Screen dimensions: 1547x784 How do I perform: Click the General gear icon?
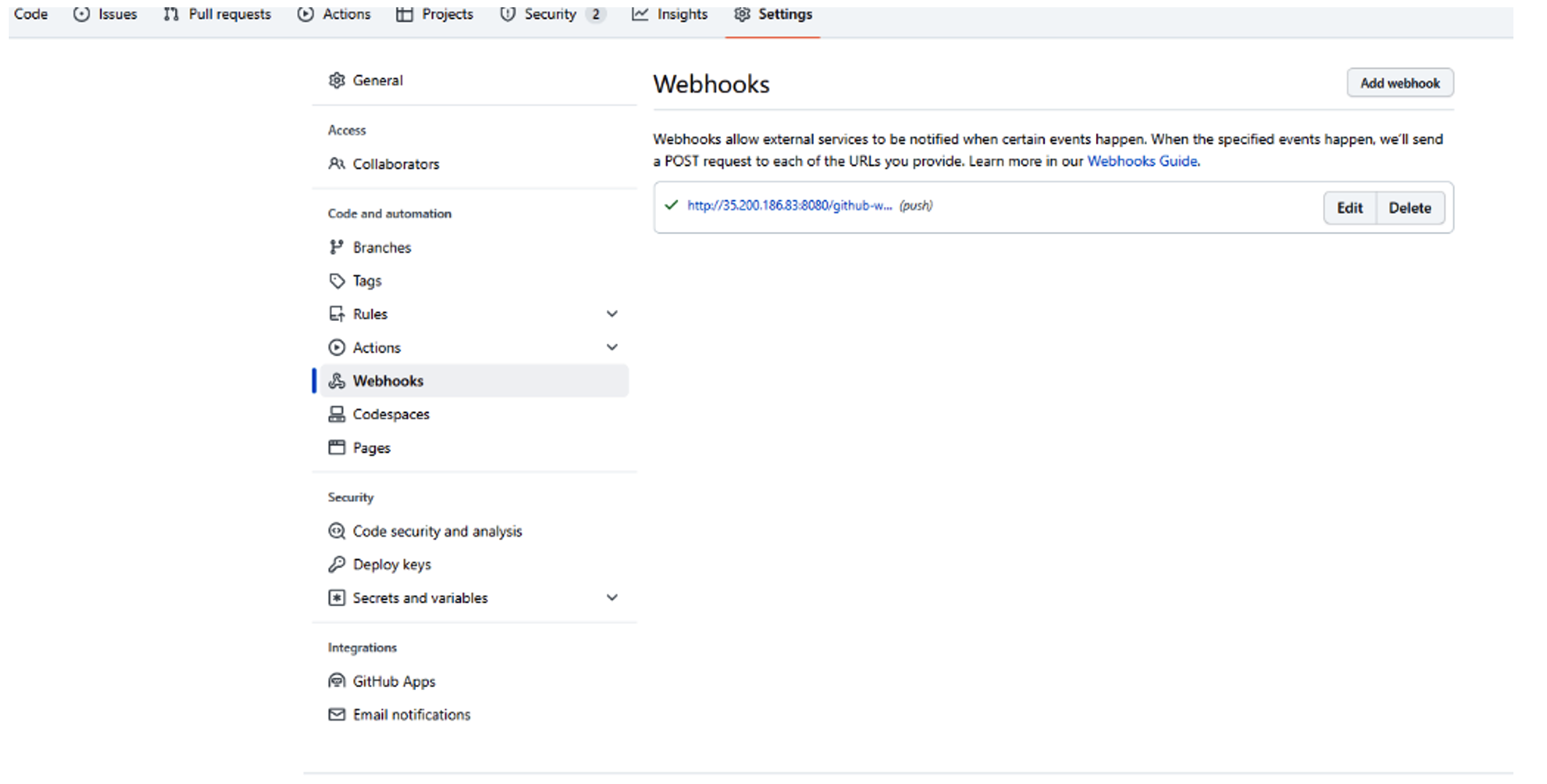336,80
